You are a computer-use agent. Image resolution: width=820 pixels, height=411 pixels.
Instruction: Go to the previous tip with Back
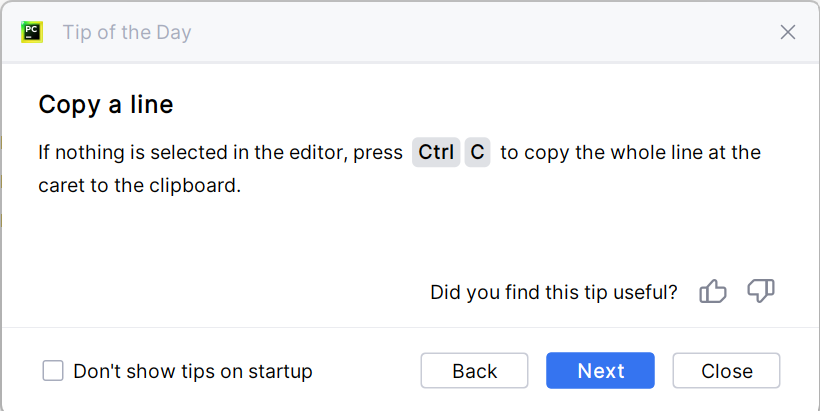coord(474,371)
